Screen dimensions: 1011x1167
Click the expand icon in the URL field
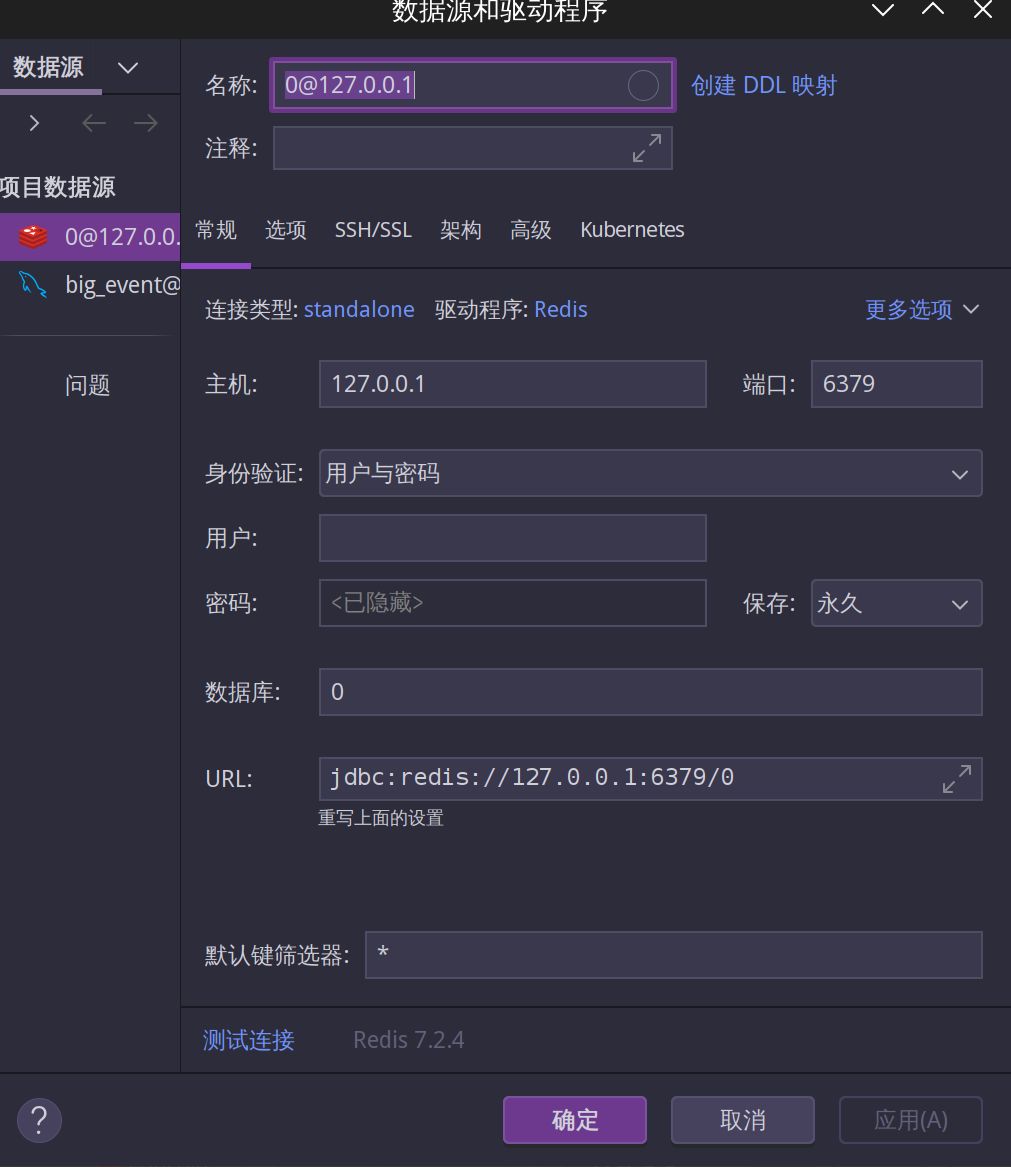tap(957, 779)
